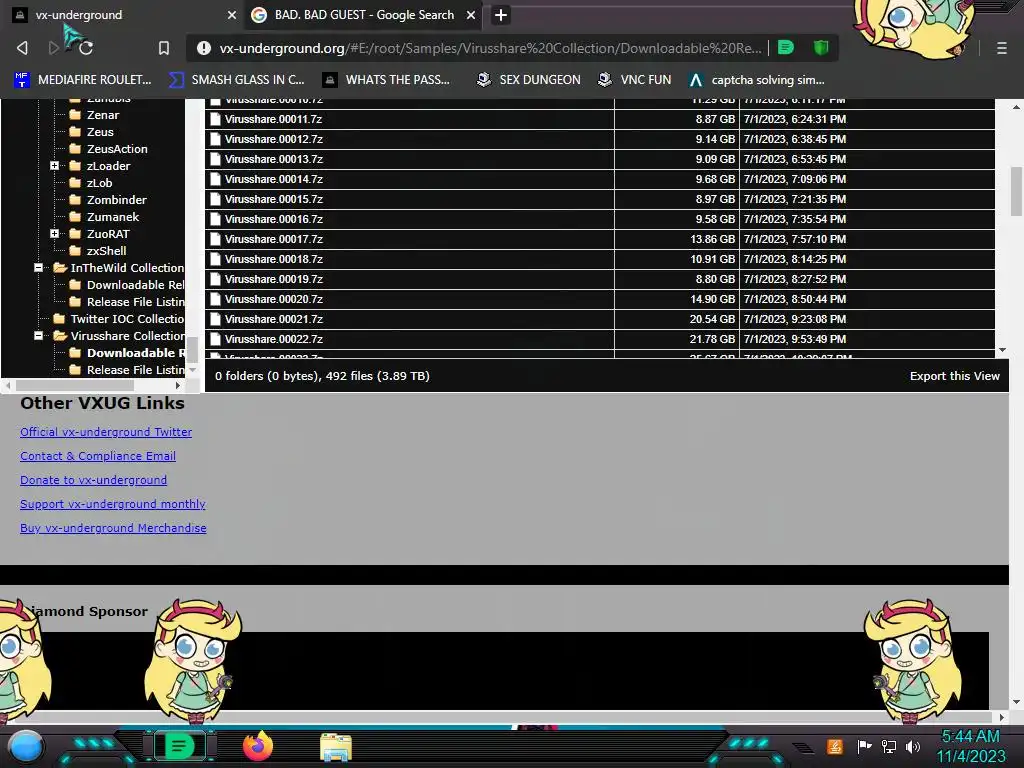Open the VNC FUN bookmark

tap(635, 80)
